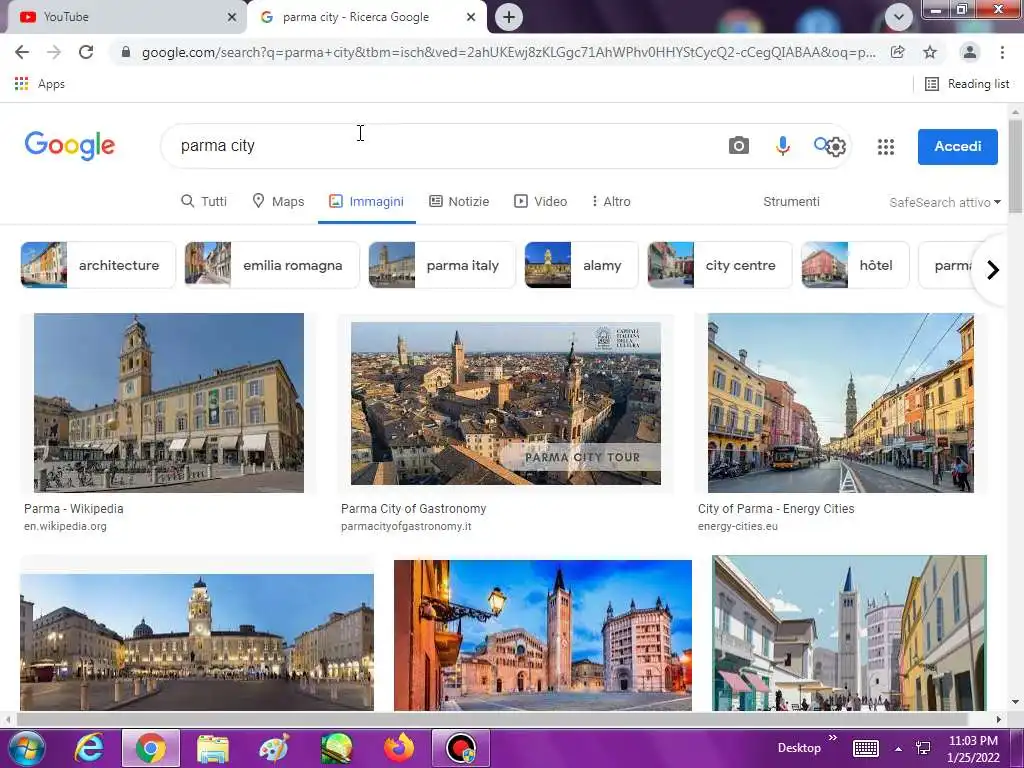Open quick settings gear icon
The height and width of the screenshot is (768, 1024).
tap(836, 147)
